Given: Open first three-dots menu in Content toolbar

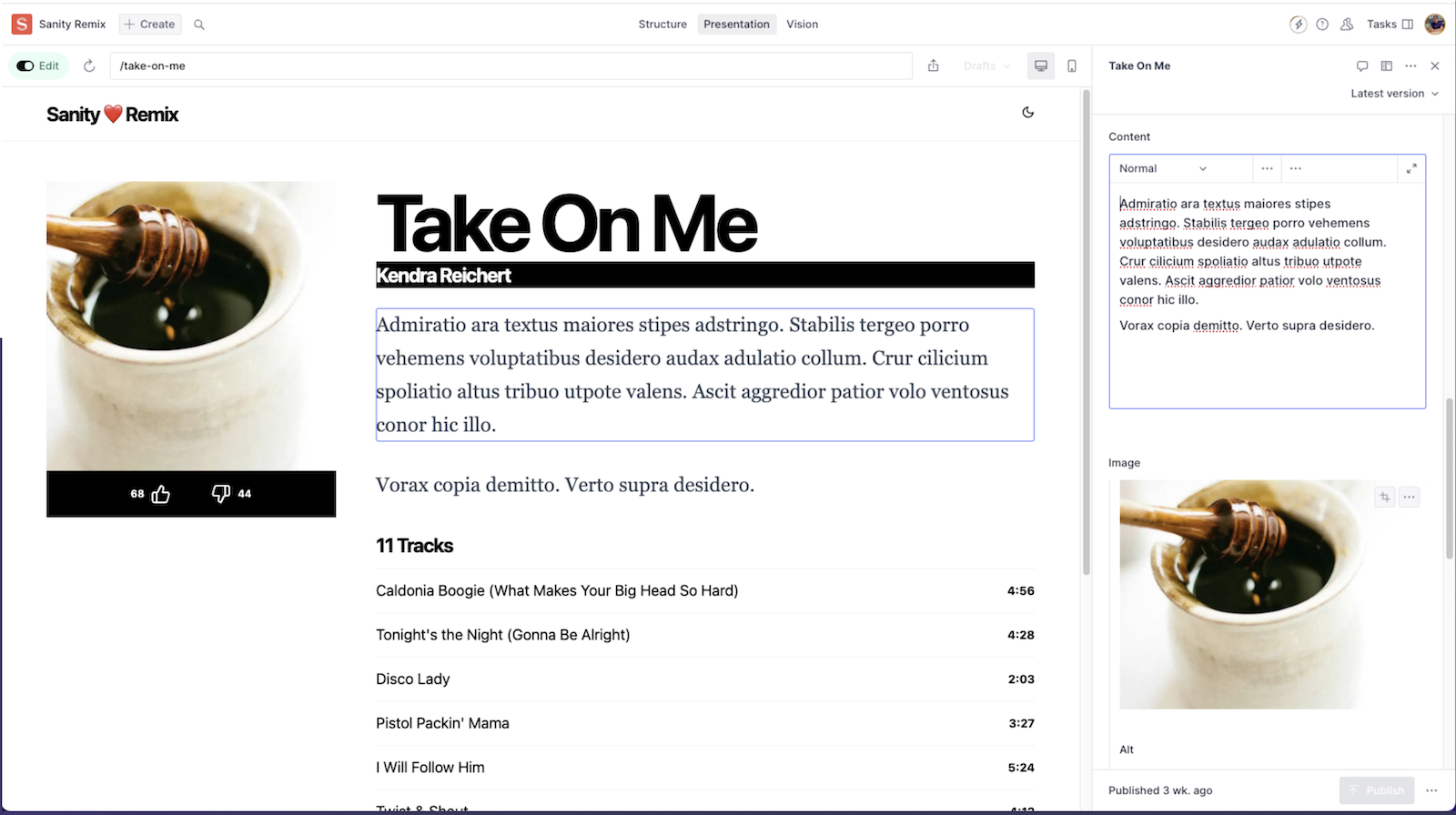Looking at the screenshot, I should (1267, 168).
